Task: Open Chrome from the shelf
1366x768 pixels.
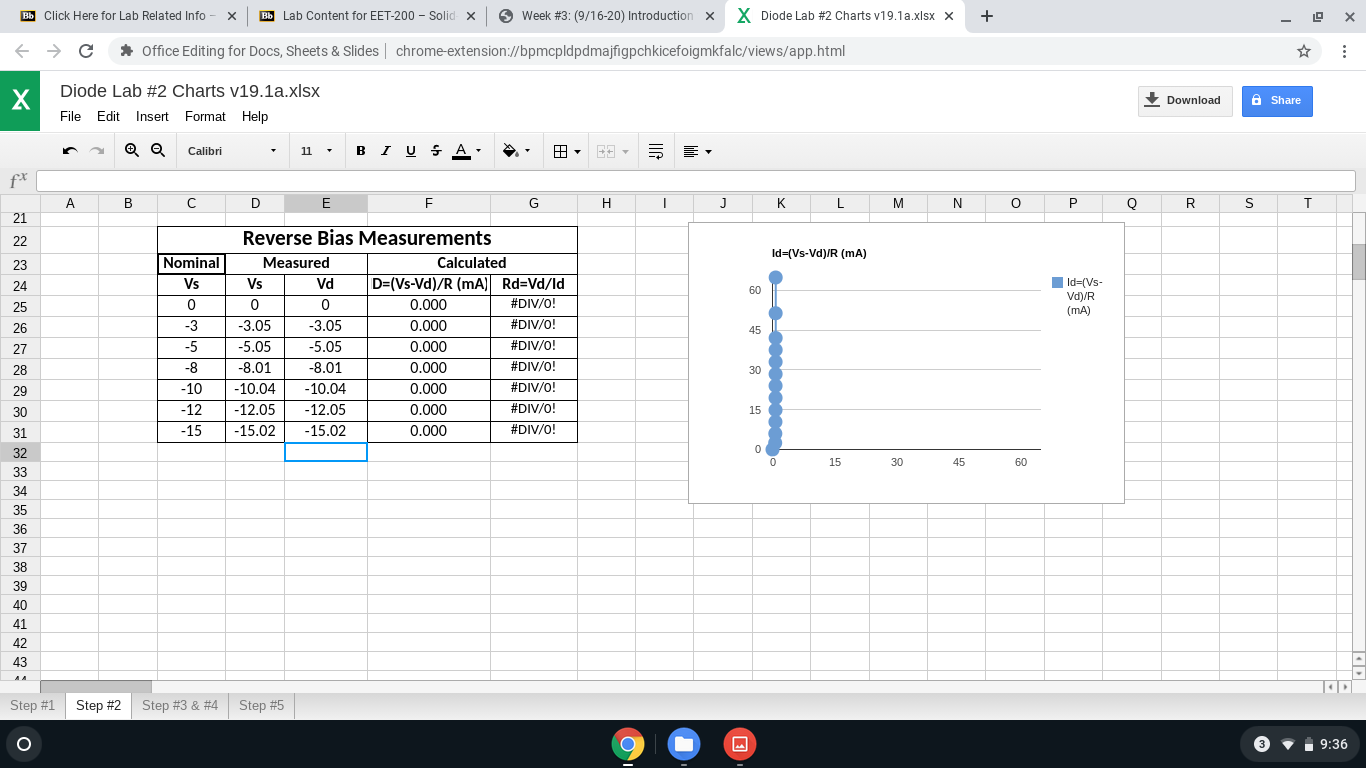Action: 628,744
